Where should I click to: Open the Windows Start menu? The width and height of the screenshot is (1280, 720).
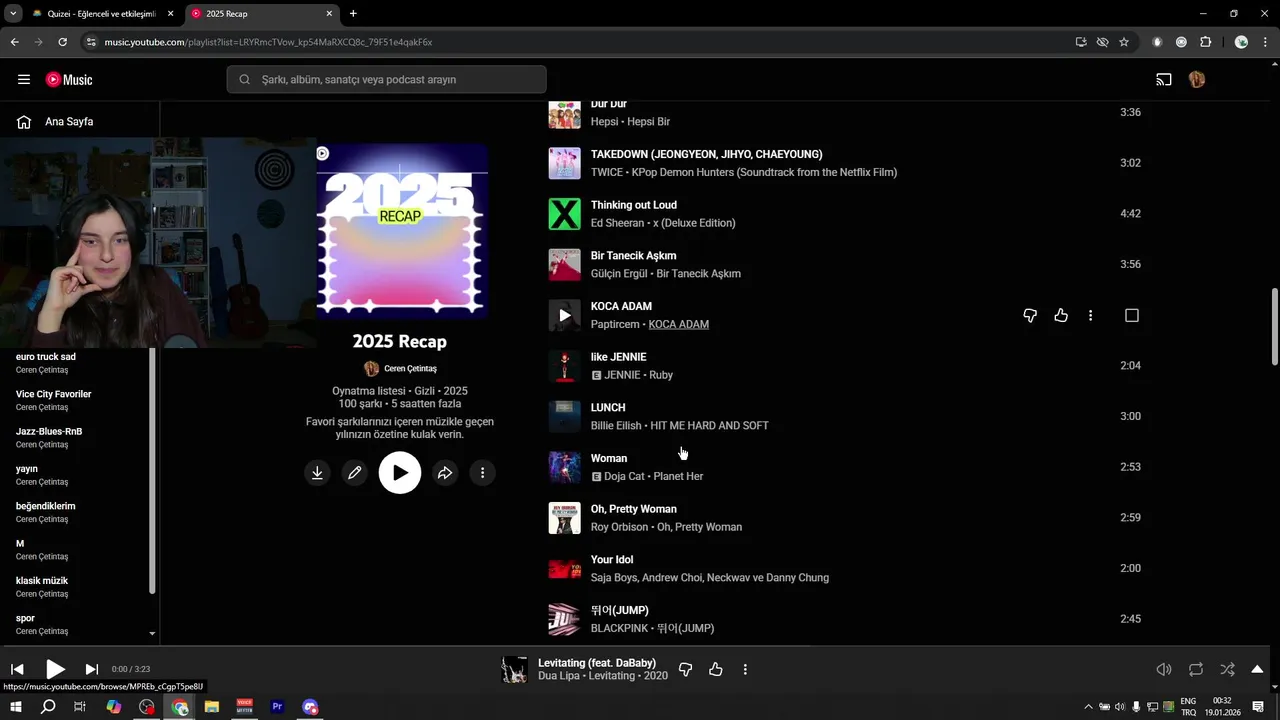click(16, 707)
